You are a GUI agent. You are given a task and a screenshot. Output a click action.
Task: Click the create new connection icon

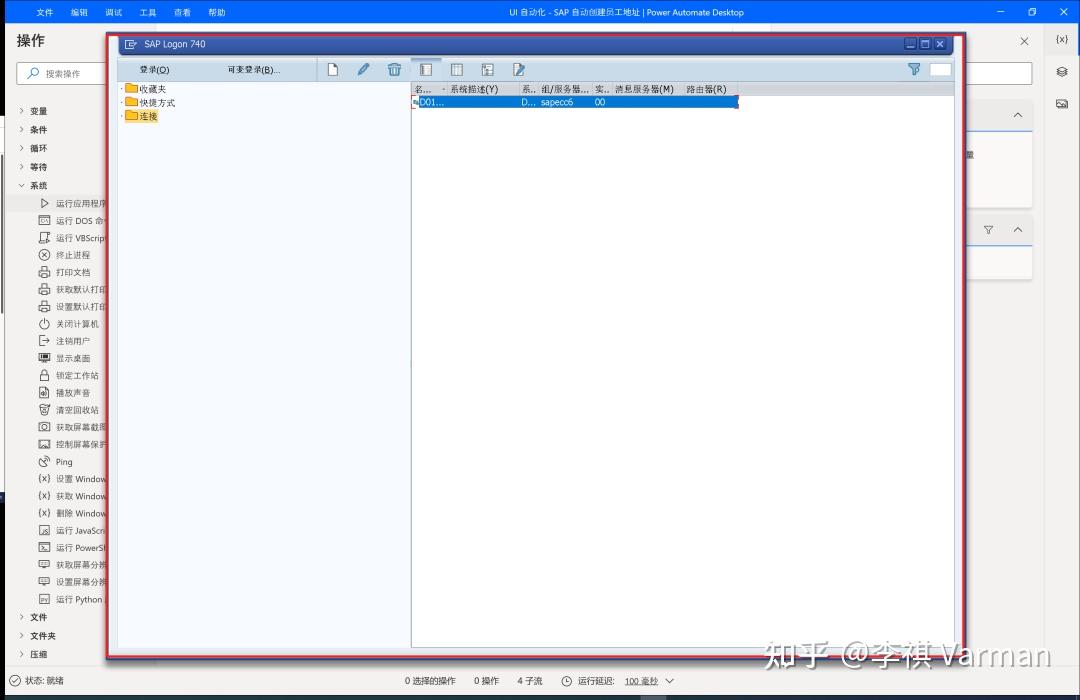click(333, 69)
